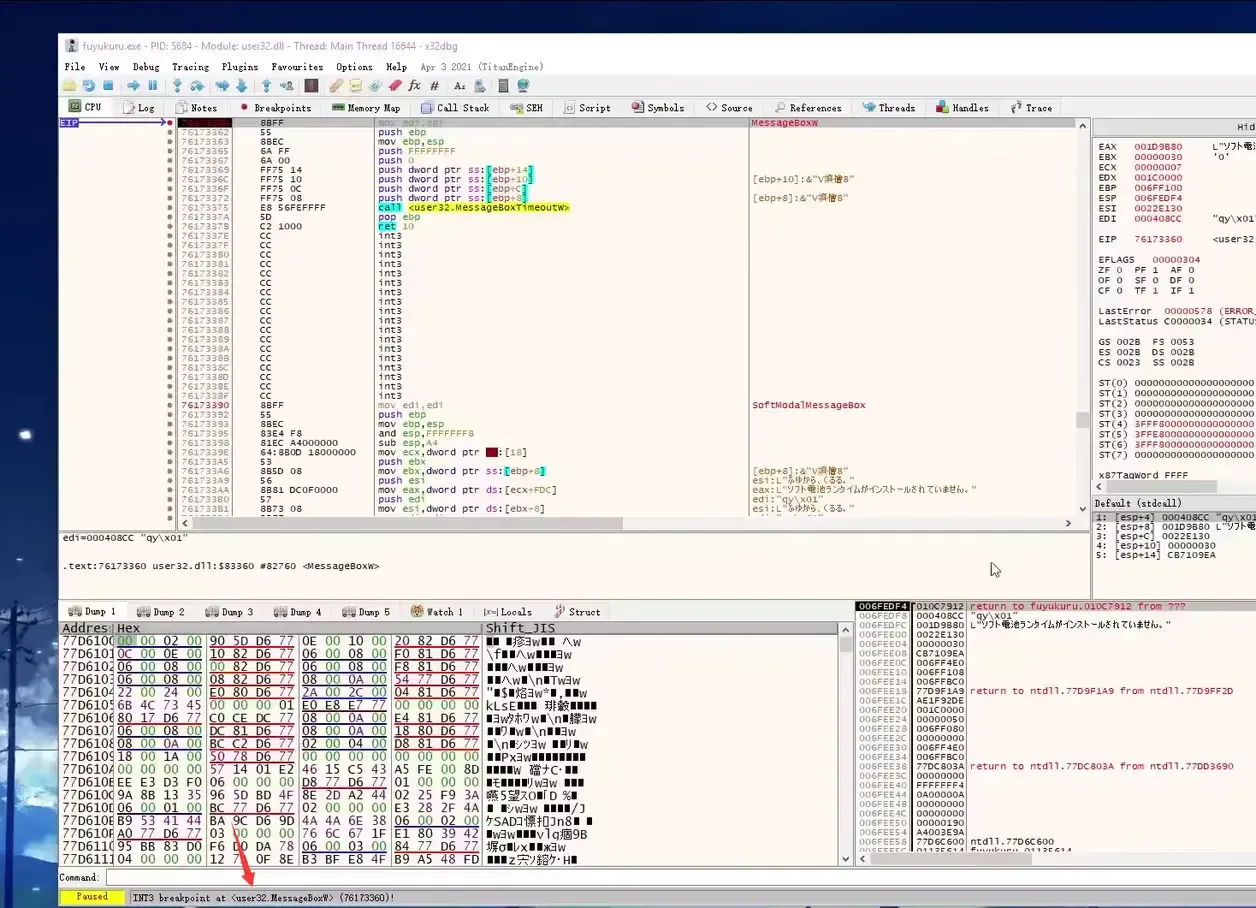The image size is (1256, 908).
Task: Open the Debug menu
Action: [146, 67]
